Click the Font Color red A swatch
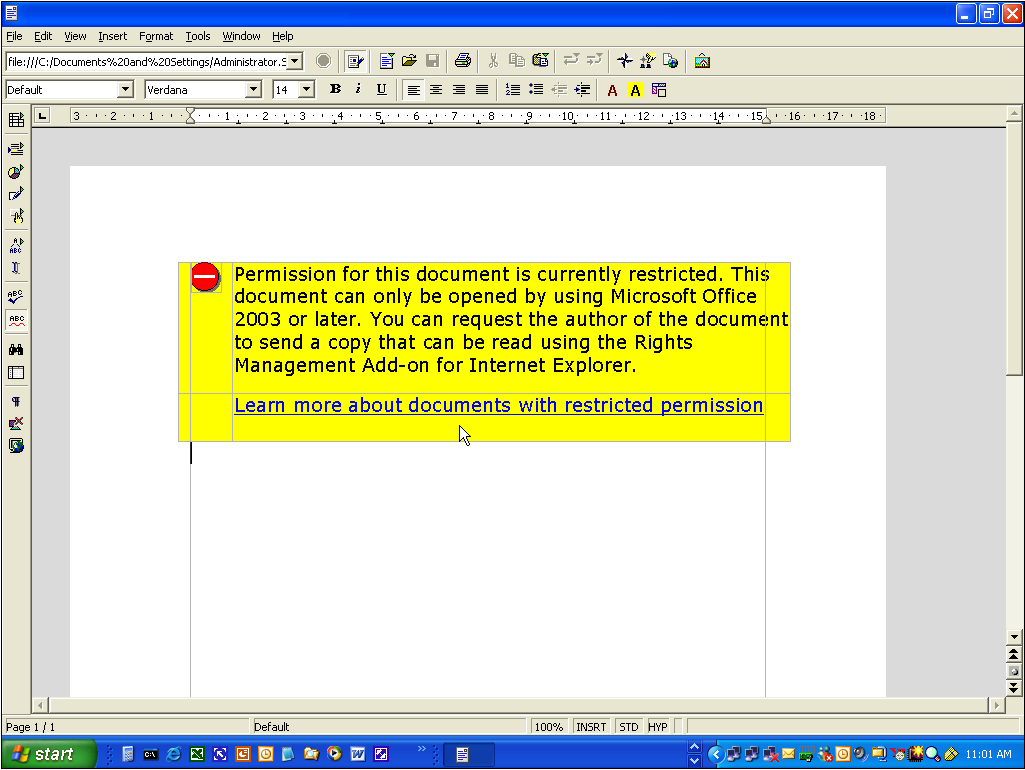The image size is (1025, 770). pos(612,90)
